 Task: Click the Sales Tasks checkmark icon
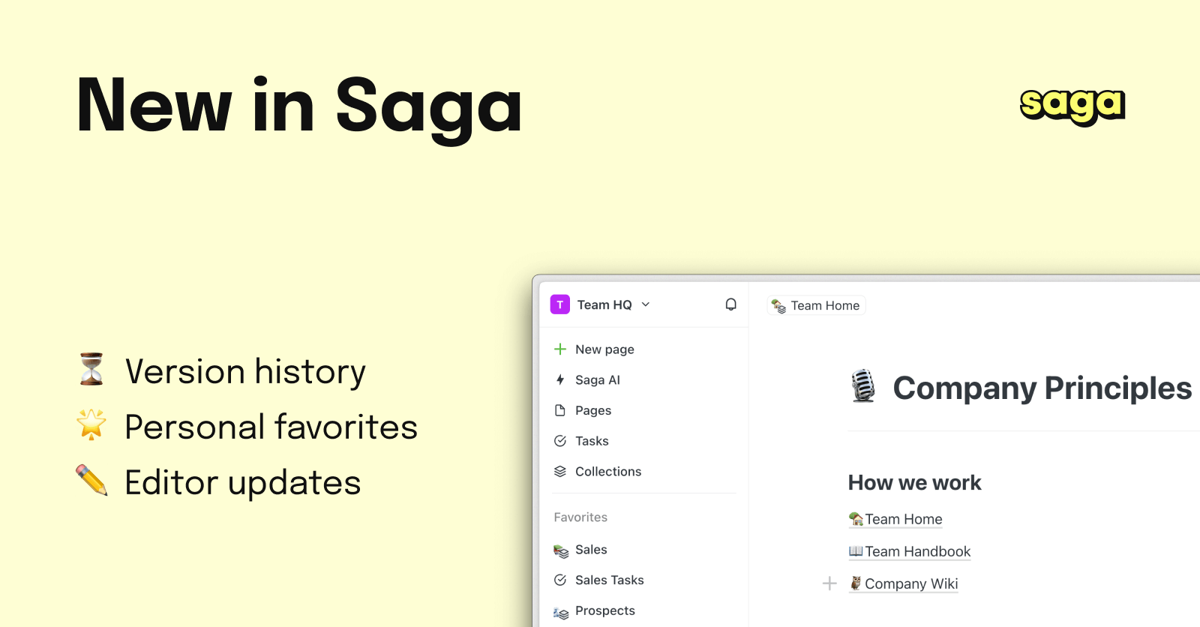[560, 580]
